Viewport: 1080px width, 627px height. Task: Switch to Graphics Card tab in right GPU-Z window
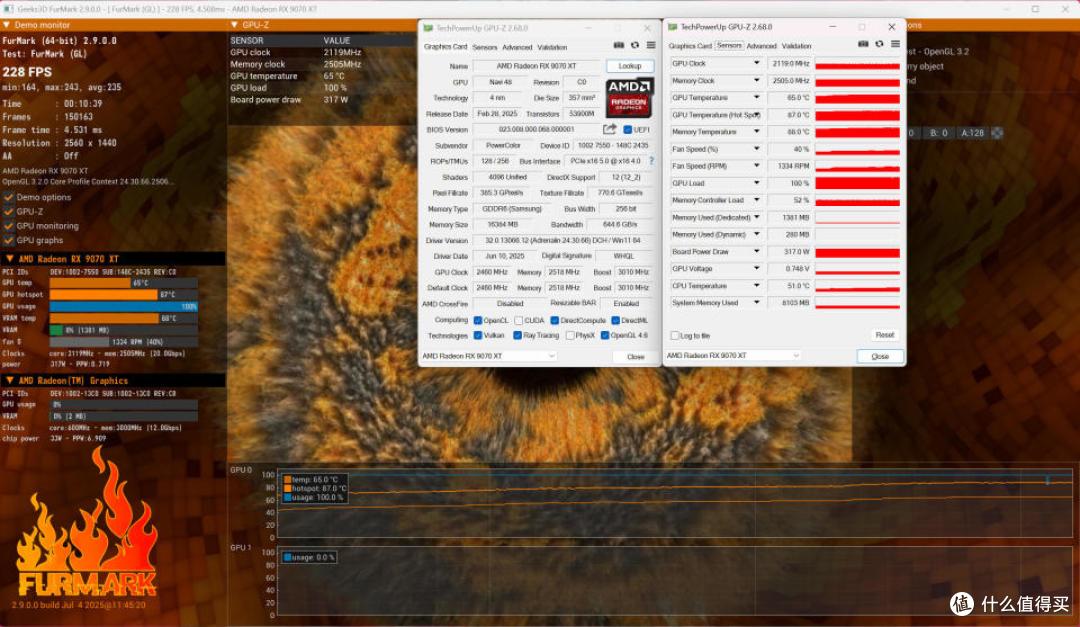689,46
